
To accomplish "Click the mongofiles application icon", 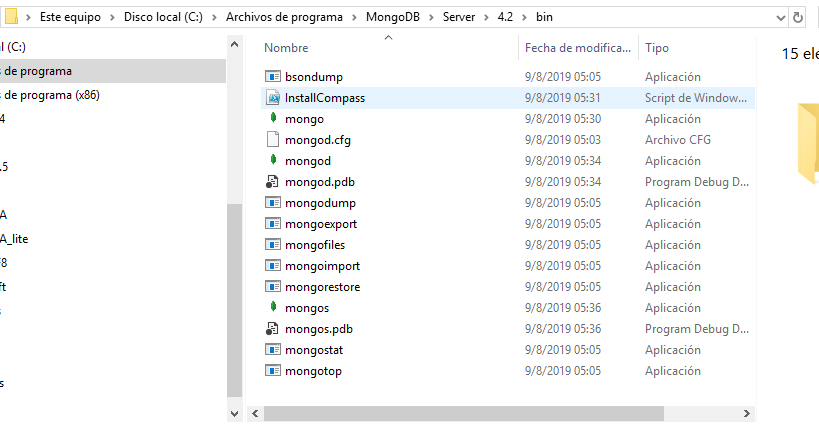I will click(x=273, y=244).
